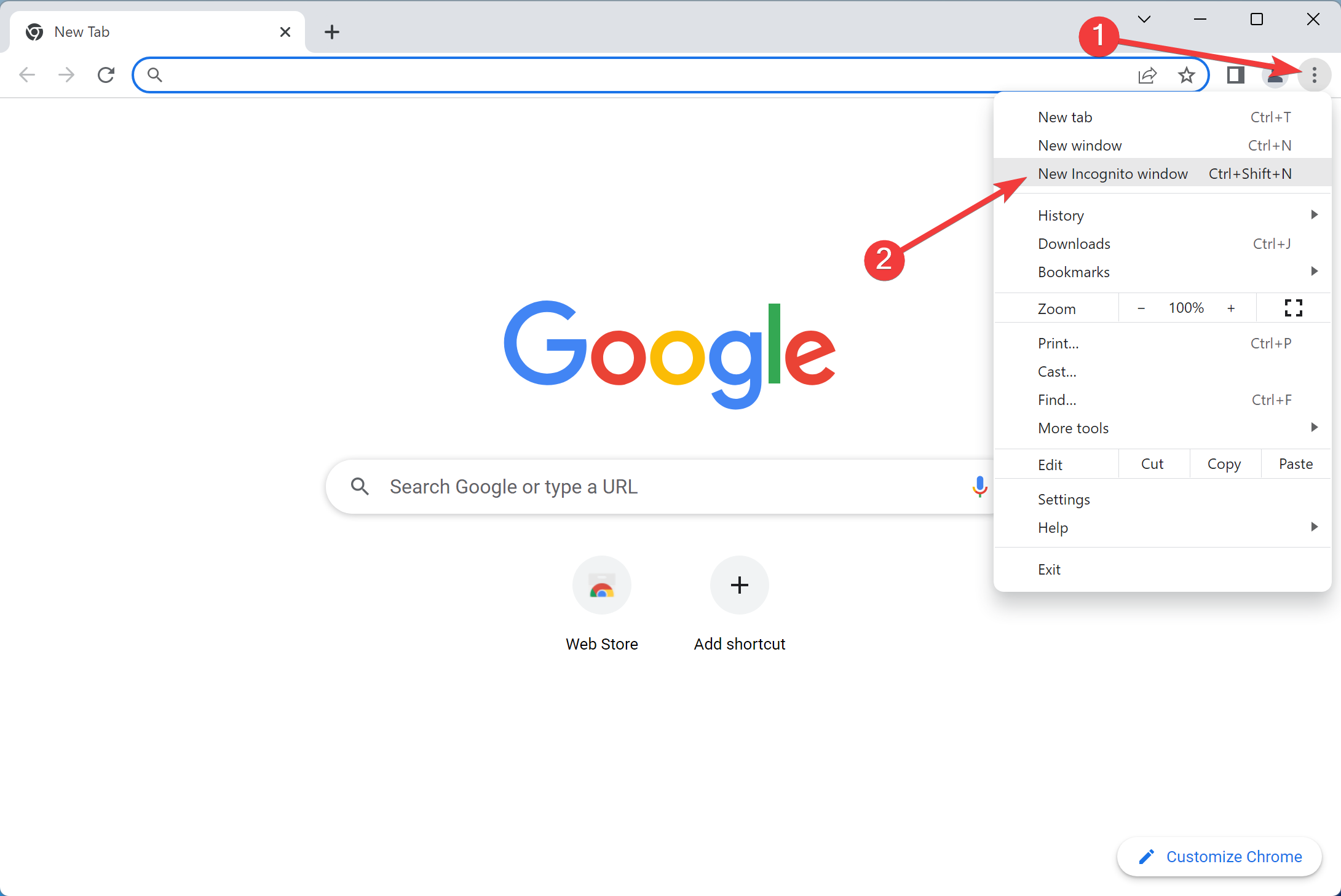The height and width of the screenshot is (896, 1341).
Task: Click the Zoom plus button
Action: pos(1232,308)
